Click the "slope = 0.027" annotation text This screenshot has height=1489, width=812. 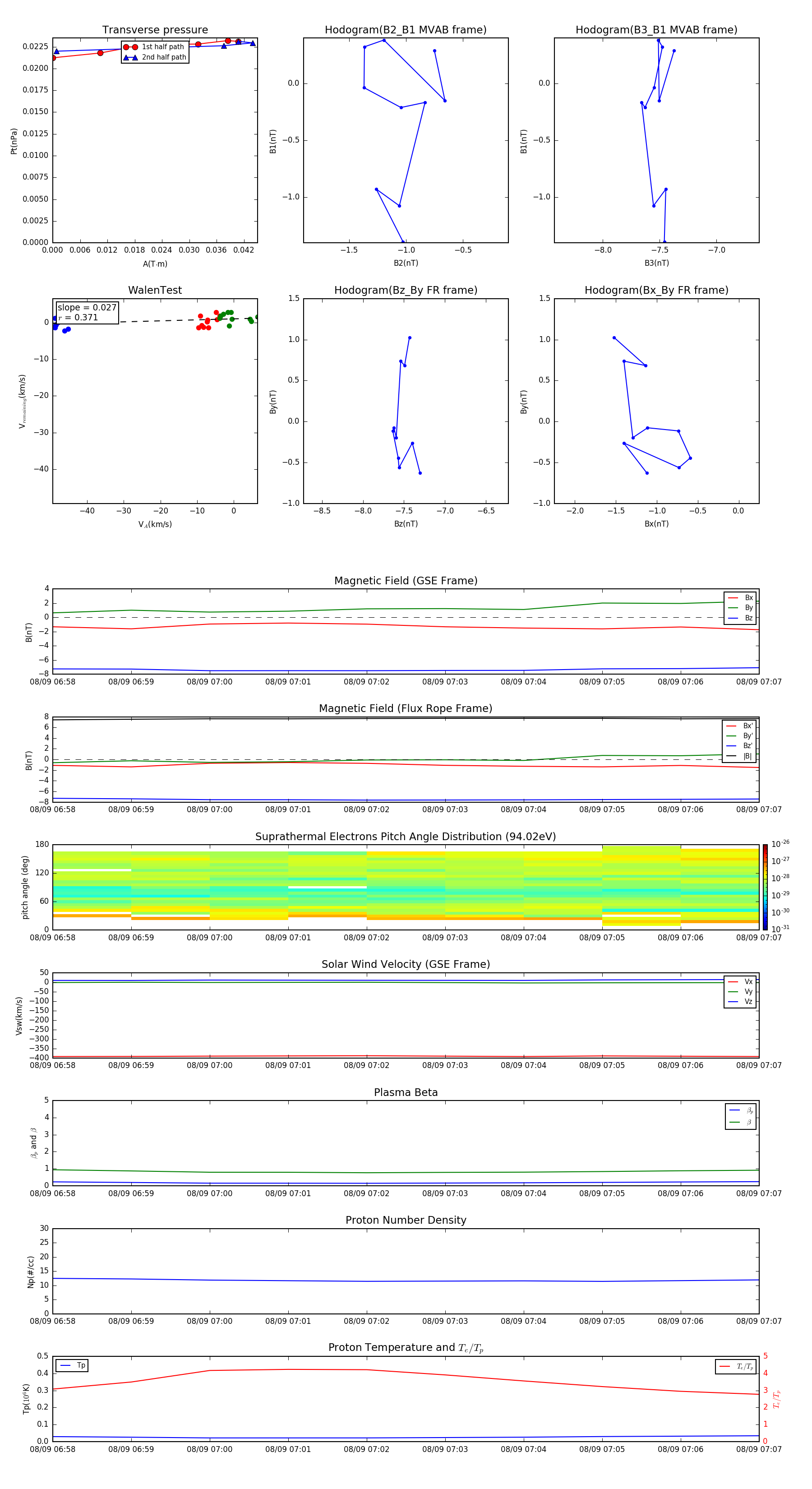pyautogui.click(x=87, y=308)
